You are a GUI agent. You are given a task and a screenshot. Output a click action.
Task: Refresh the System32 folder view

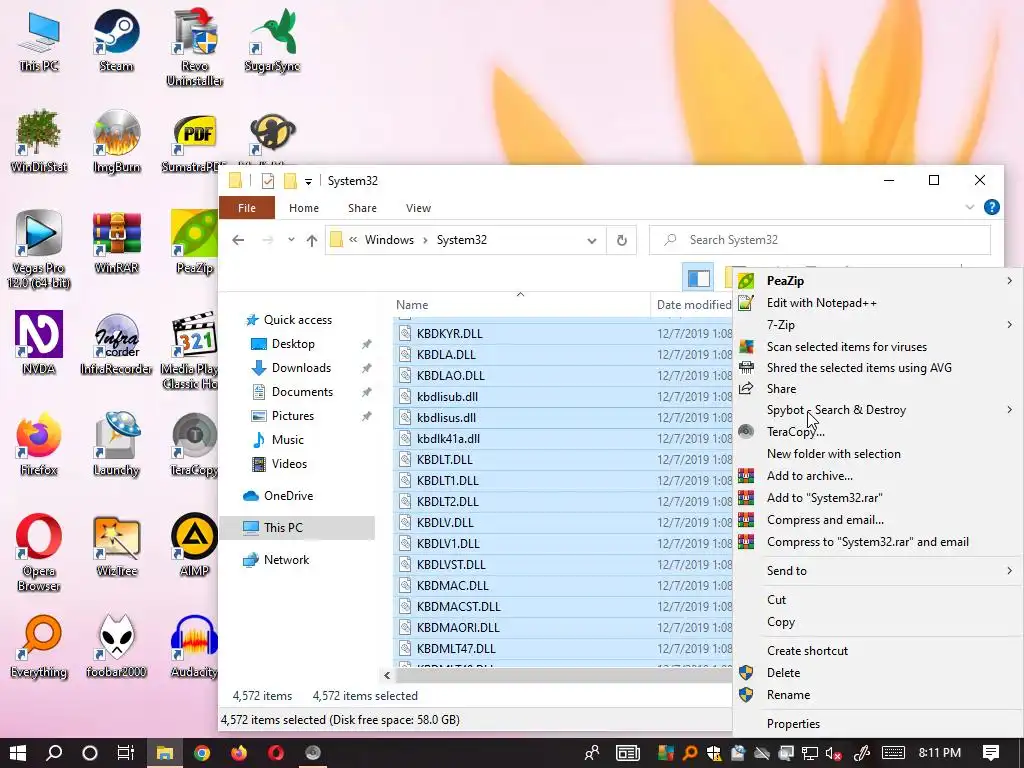[x=622, y=240]
